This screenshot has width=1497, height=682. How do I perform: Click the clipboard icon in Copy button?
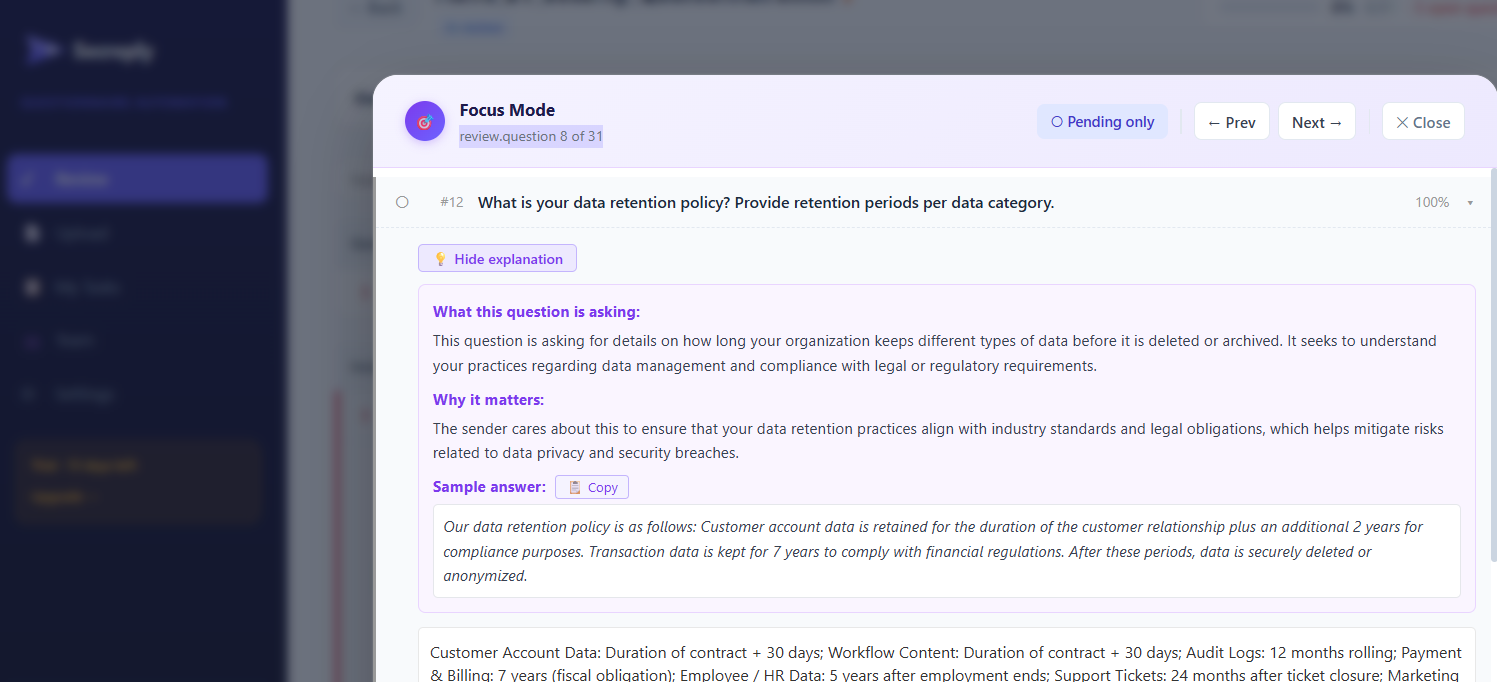pos(575,487)
